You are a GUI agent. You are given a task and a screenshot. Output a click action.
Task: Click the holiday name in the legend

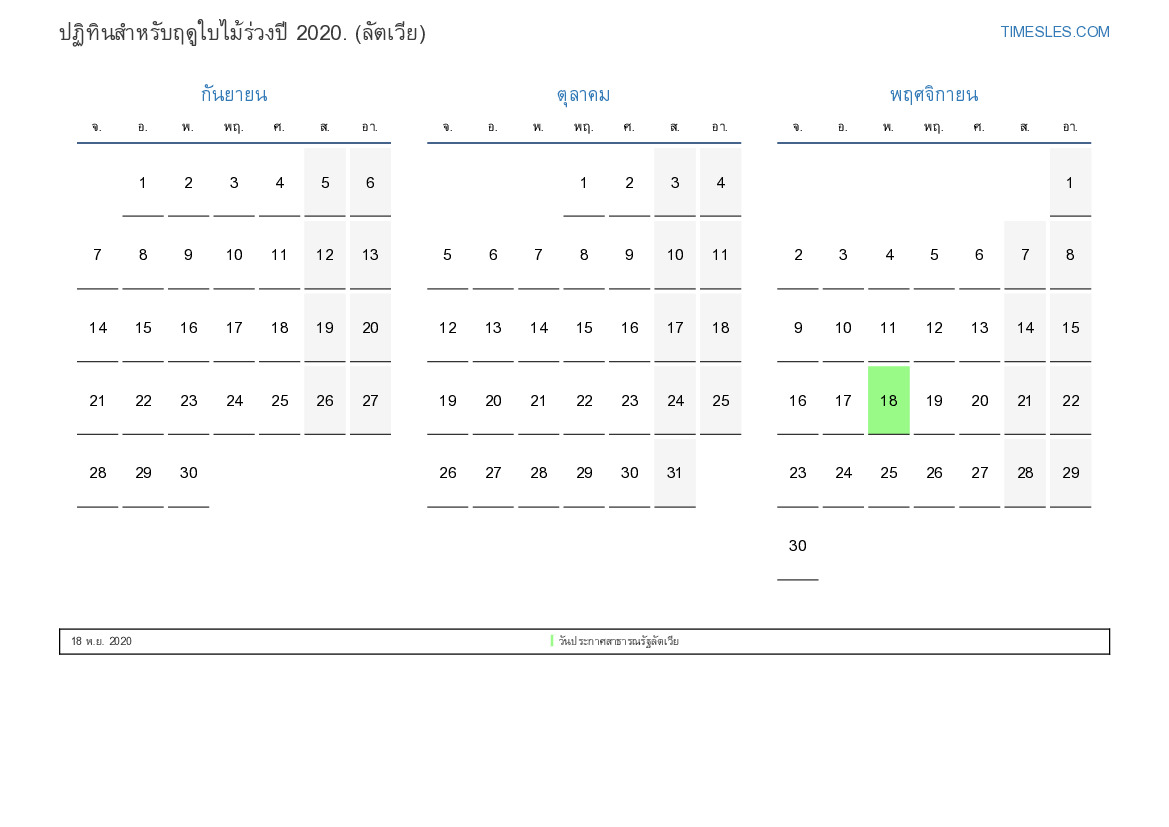pyautogui.click(x=619, y=641)
